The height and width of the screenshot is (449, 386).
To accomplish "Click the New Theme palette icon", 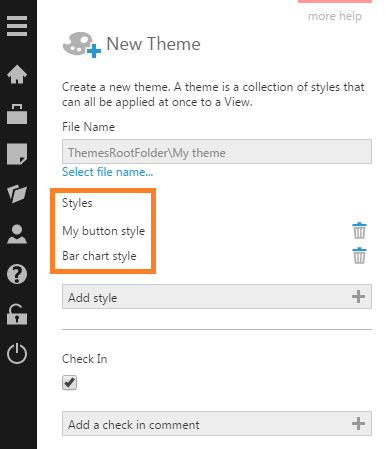I will click(82, 45).
